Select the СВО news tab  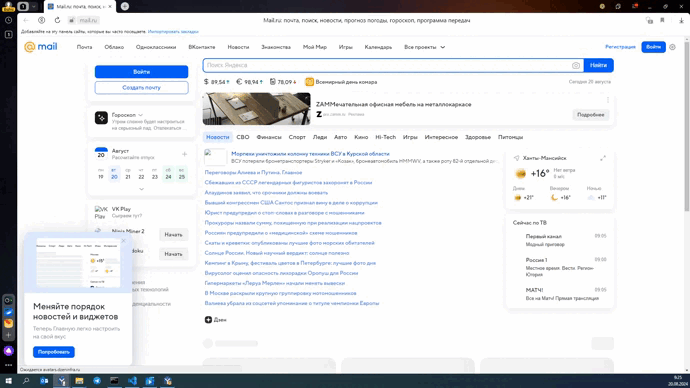[x=243, y=137]
